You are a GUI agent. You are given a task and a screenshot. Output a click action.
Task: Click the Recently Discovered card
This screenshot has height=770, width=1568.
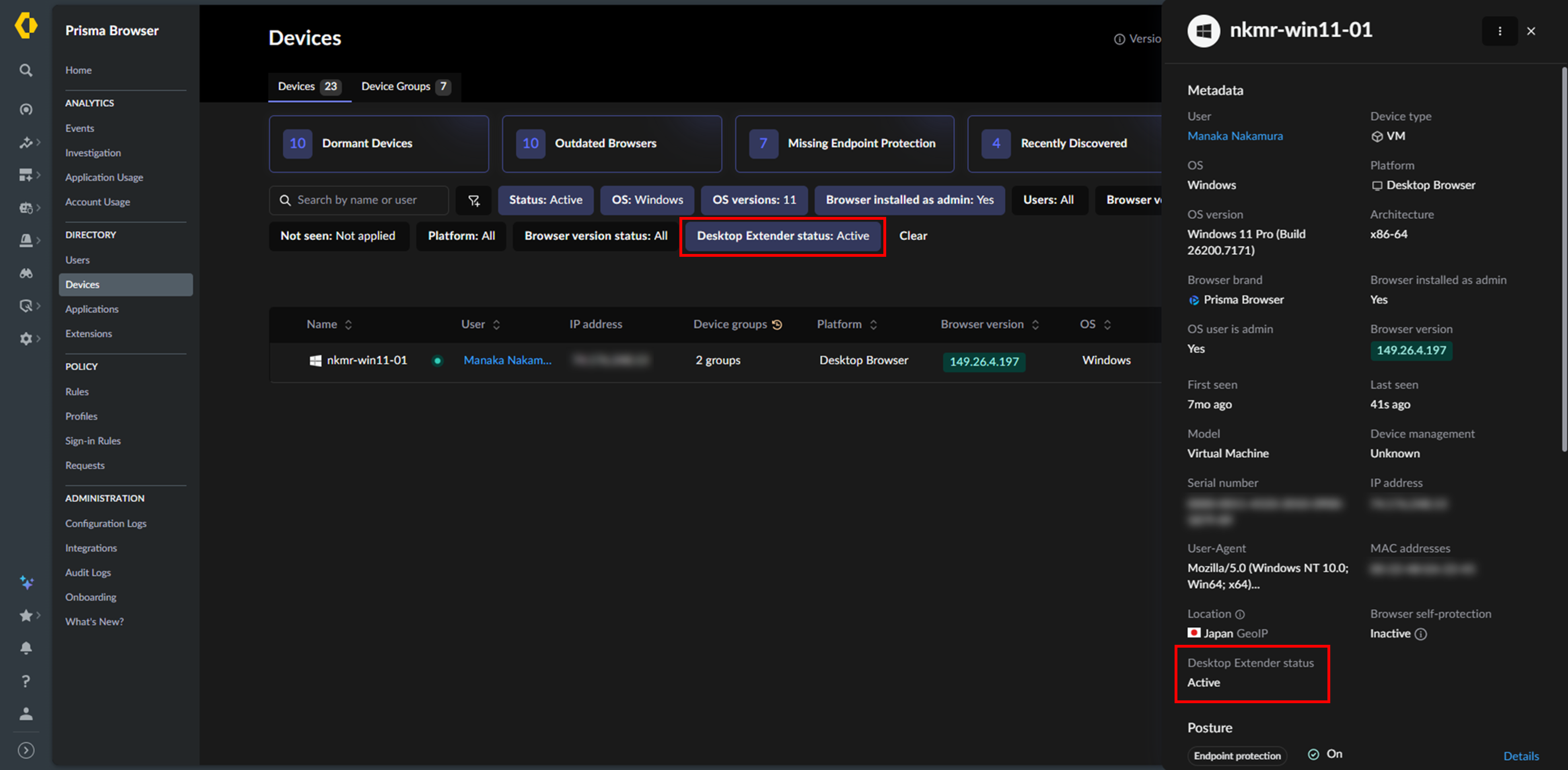click(x=1065, y=144)
